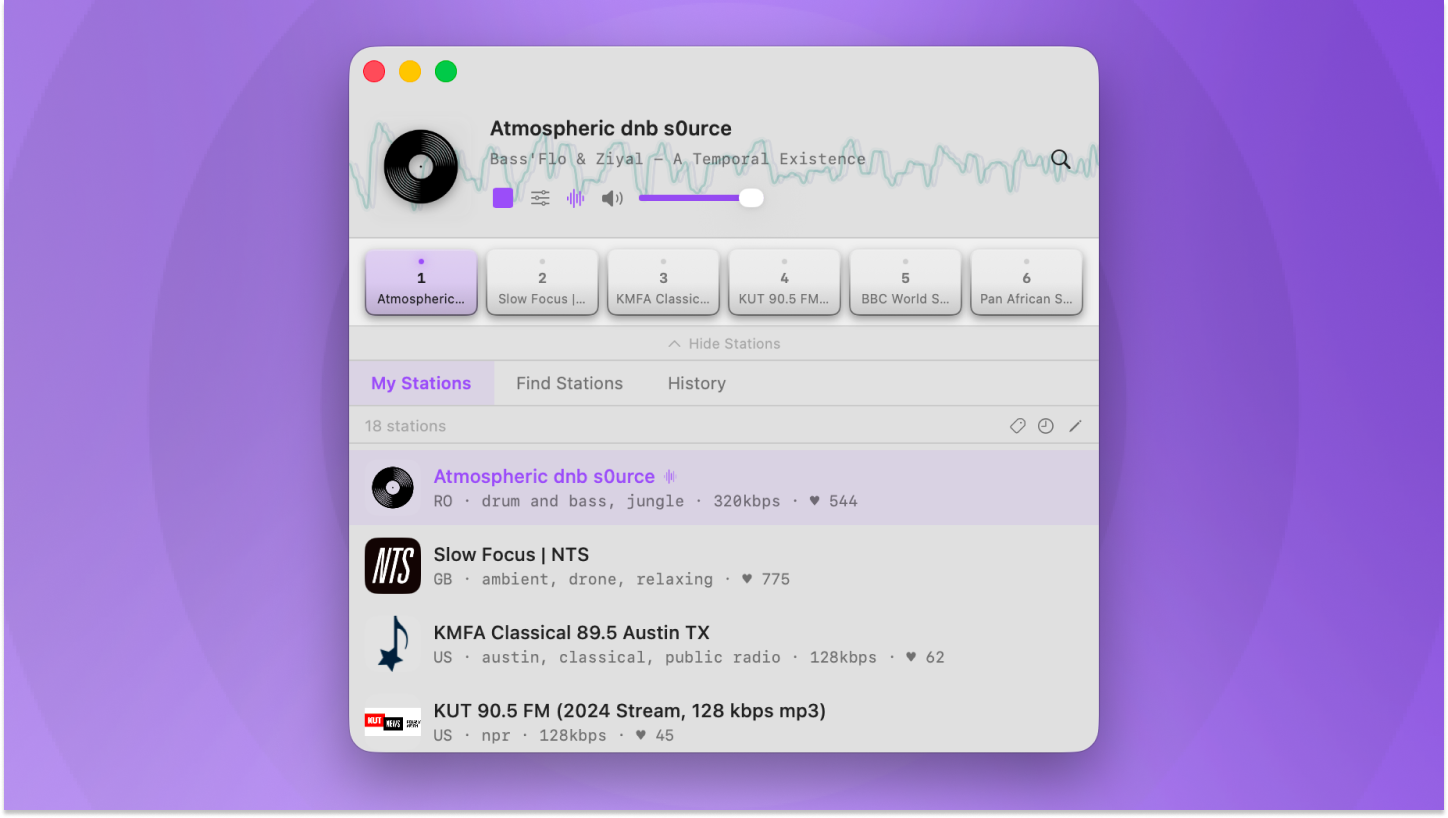This screenshot has width=1448, height=818.
Task: Mute audio with the speaker icon
Action: pos(612,198)
